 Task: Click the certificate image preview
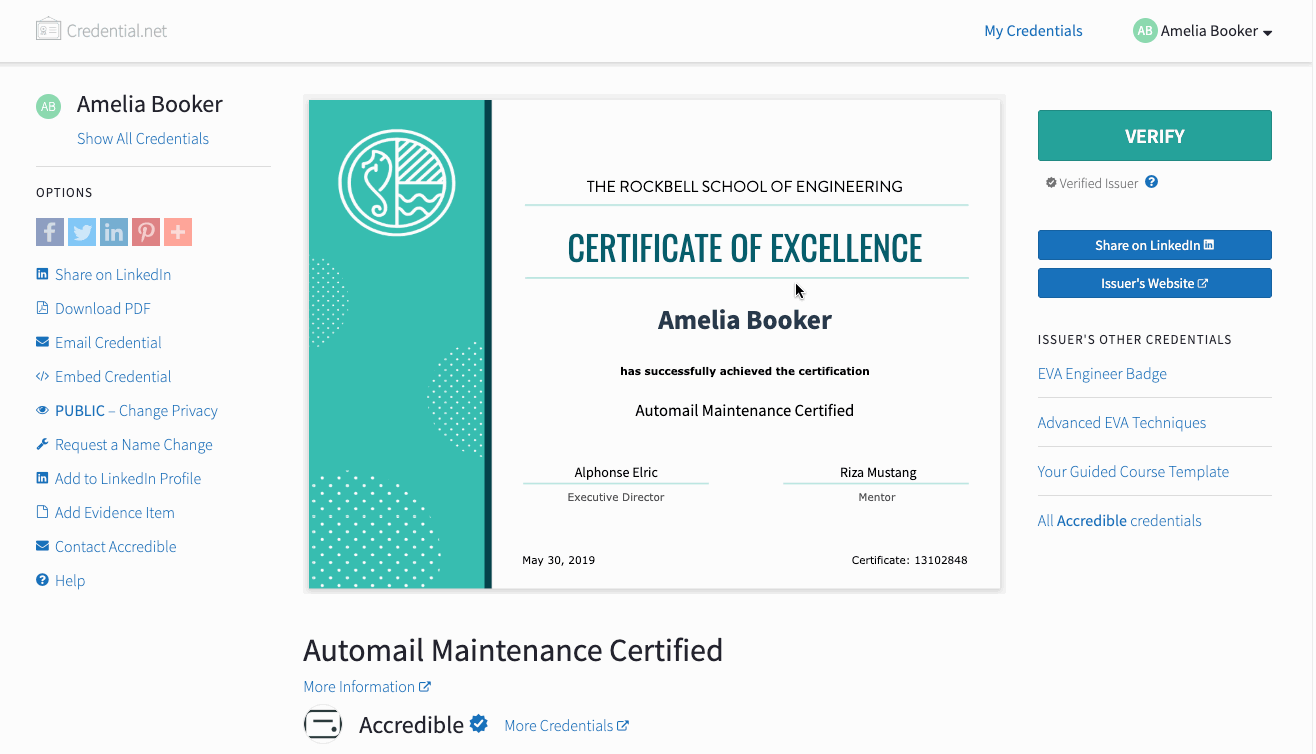(654, 344)
